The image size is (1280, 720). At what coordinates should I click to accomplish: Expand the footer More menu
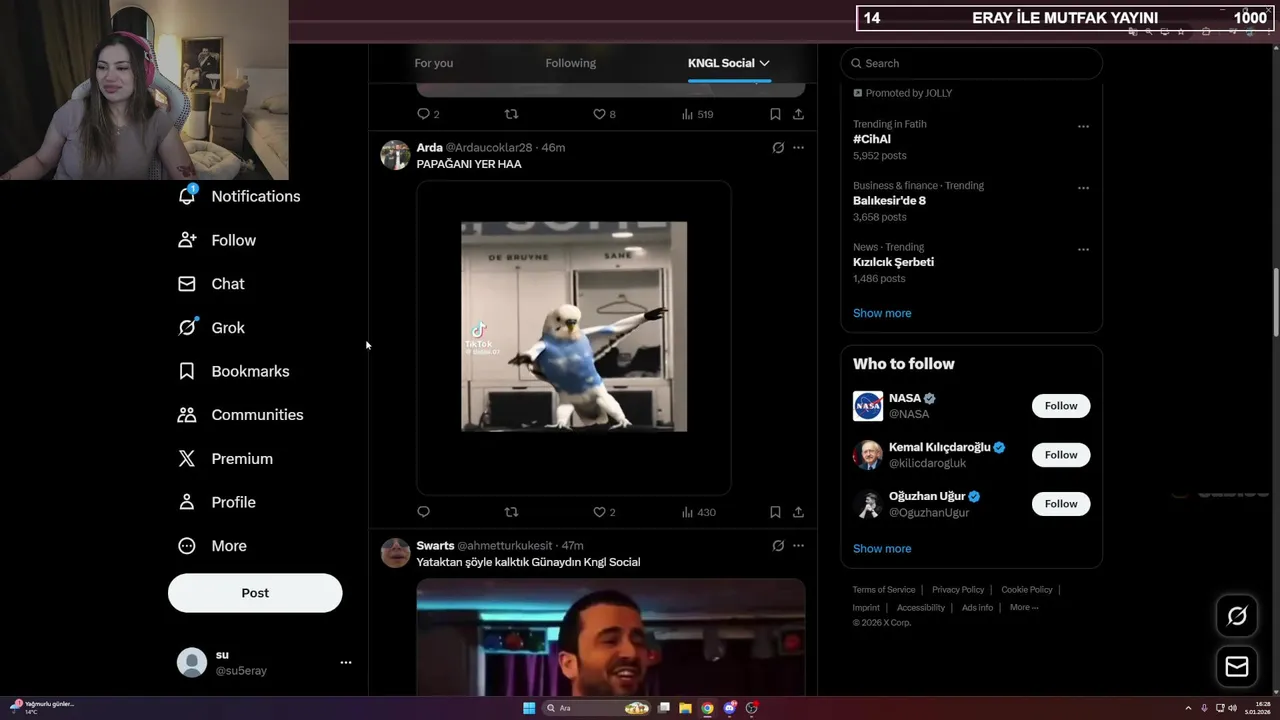[1024, 608]
